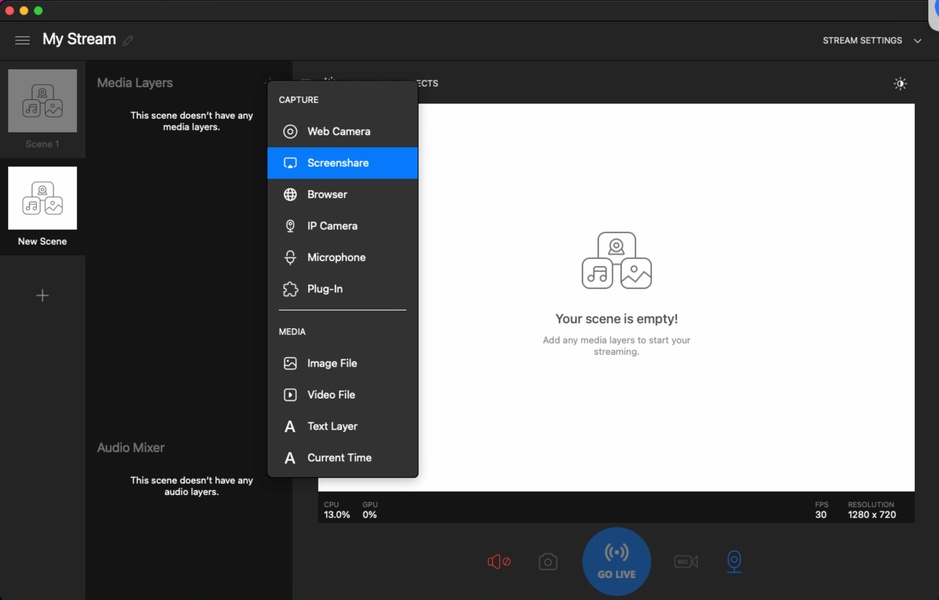Select Web Camera from capture menu

coord(338,131)
